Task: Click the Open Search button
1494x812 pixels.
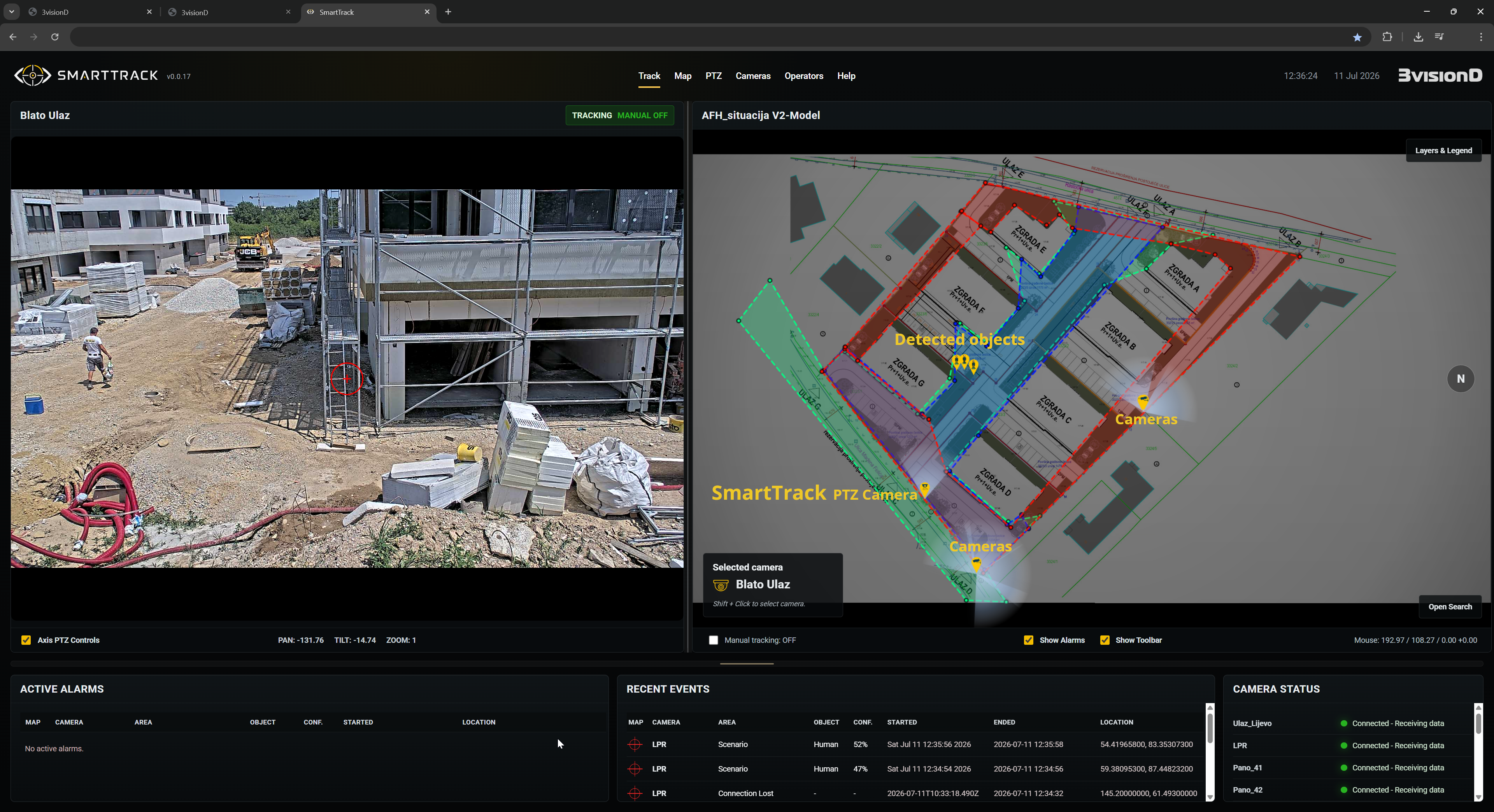Action: coord(1450,606)
